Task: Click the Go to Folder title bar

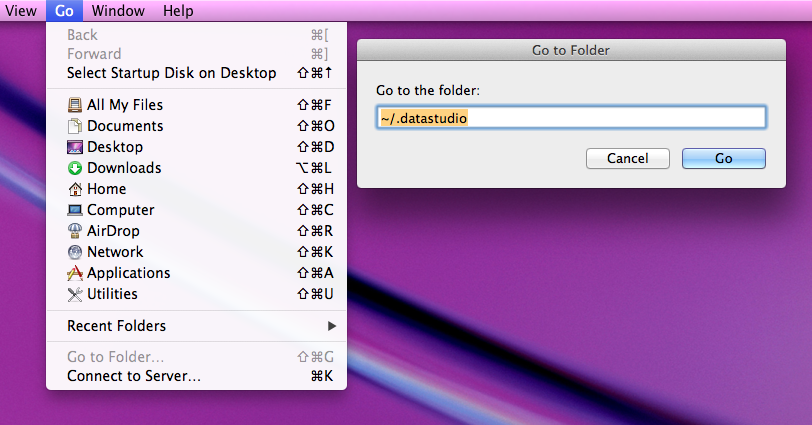Action: 571,50
